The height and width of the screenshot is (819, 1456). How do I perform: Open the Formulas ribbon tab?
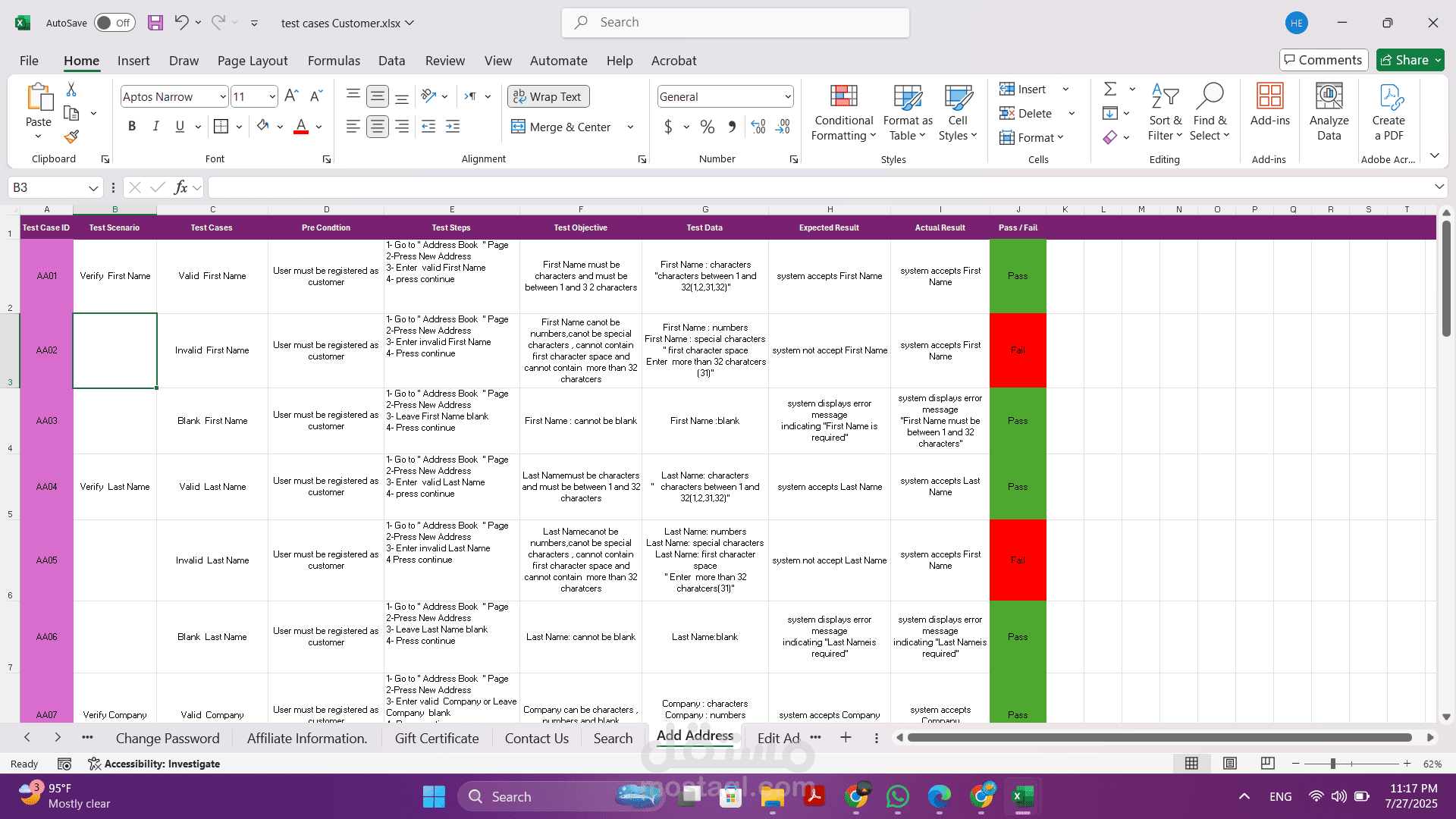click(334, 61)
